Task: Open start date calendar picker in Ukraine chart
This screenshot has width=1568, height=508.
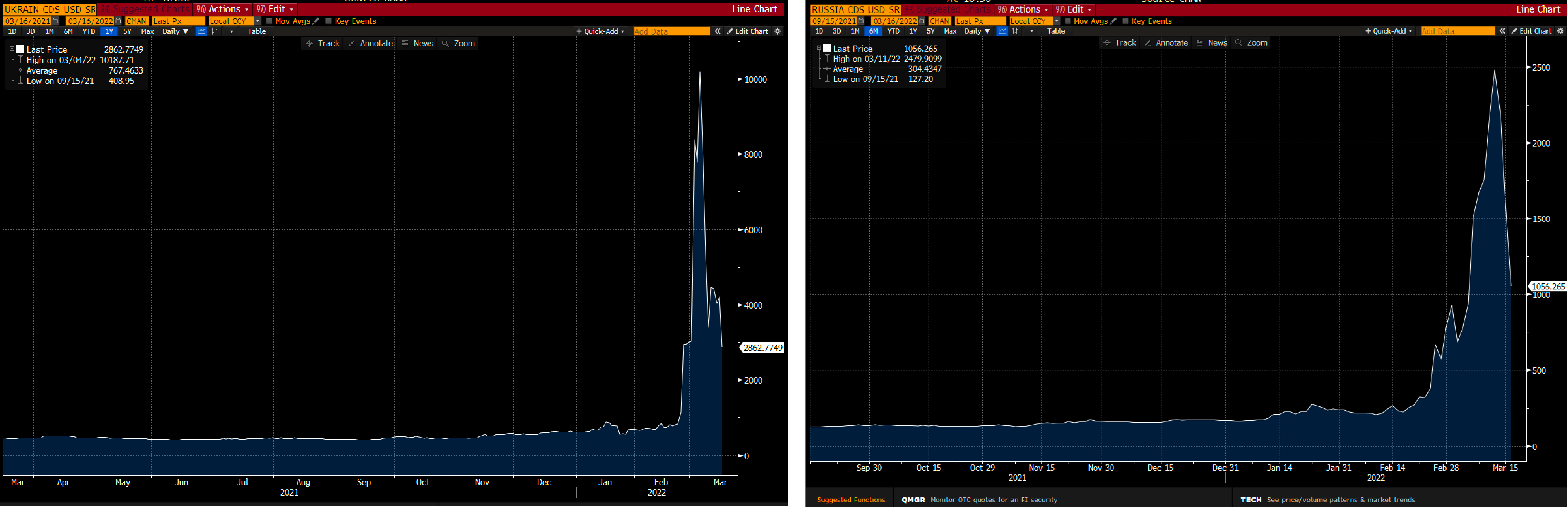Action: tap(55, 21)
